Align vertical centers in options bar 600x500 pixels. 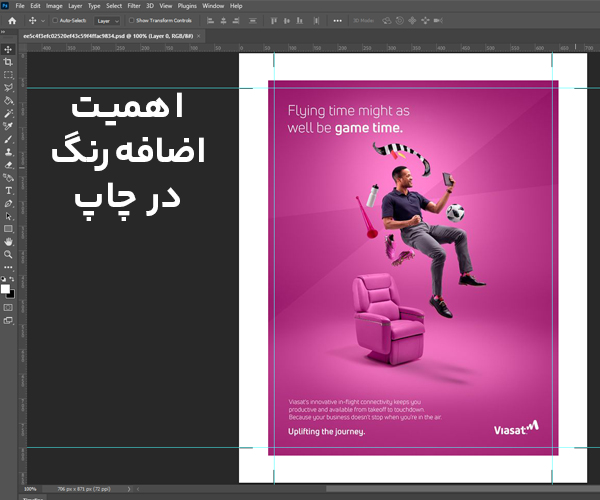click(287, 21)
